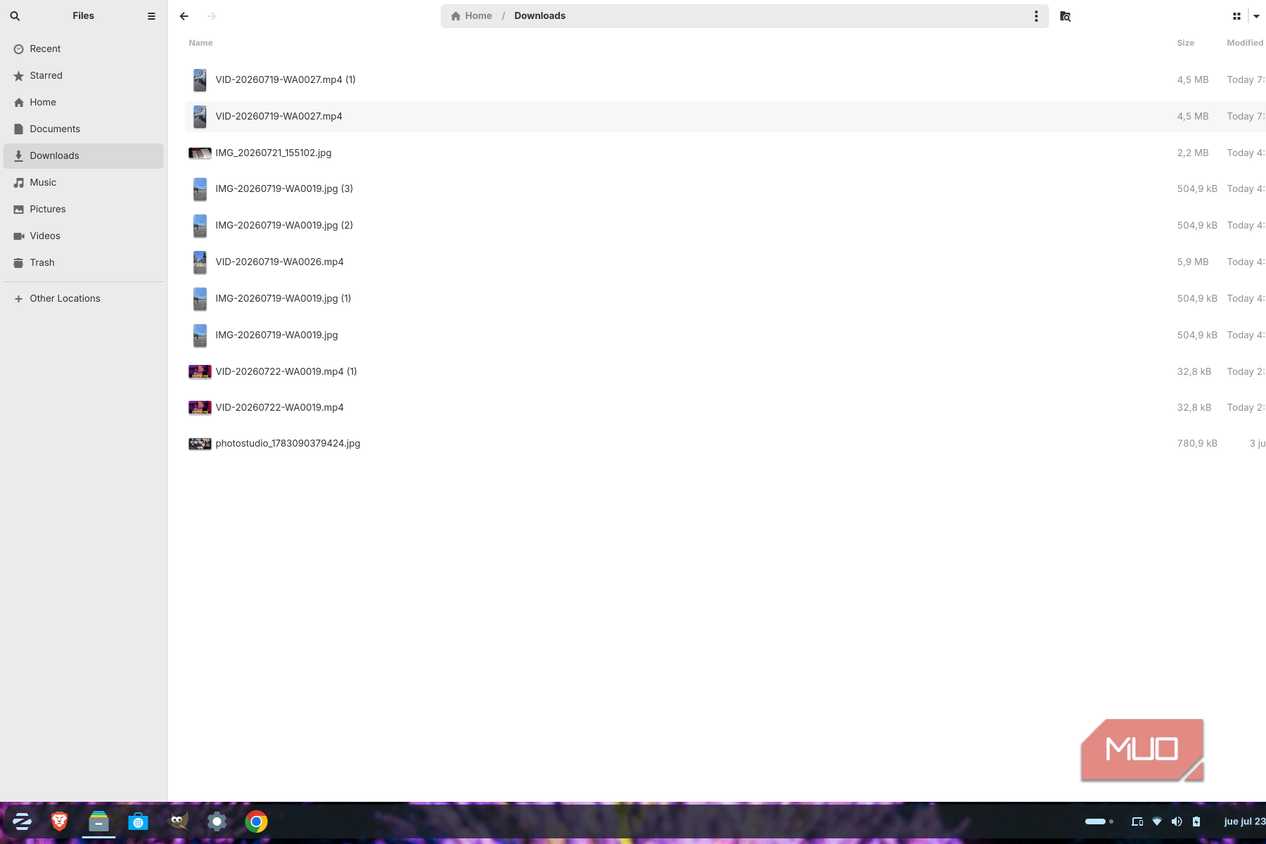Click the 780,9 kB size value
This screenshot has width=1266, height=844.
(x=1197, y=444)
